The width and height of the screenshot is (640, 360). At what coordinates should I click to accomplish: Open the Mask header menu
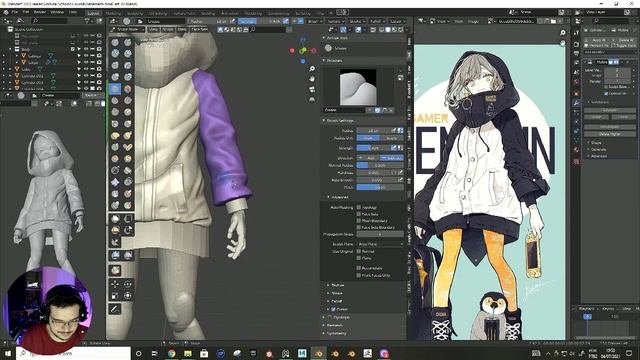coord(182,29)
